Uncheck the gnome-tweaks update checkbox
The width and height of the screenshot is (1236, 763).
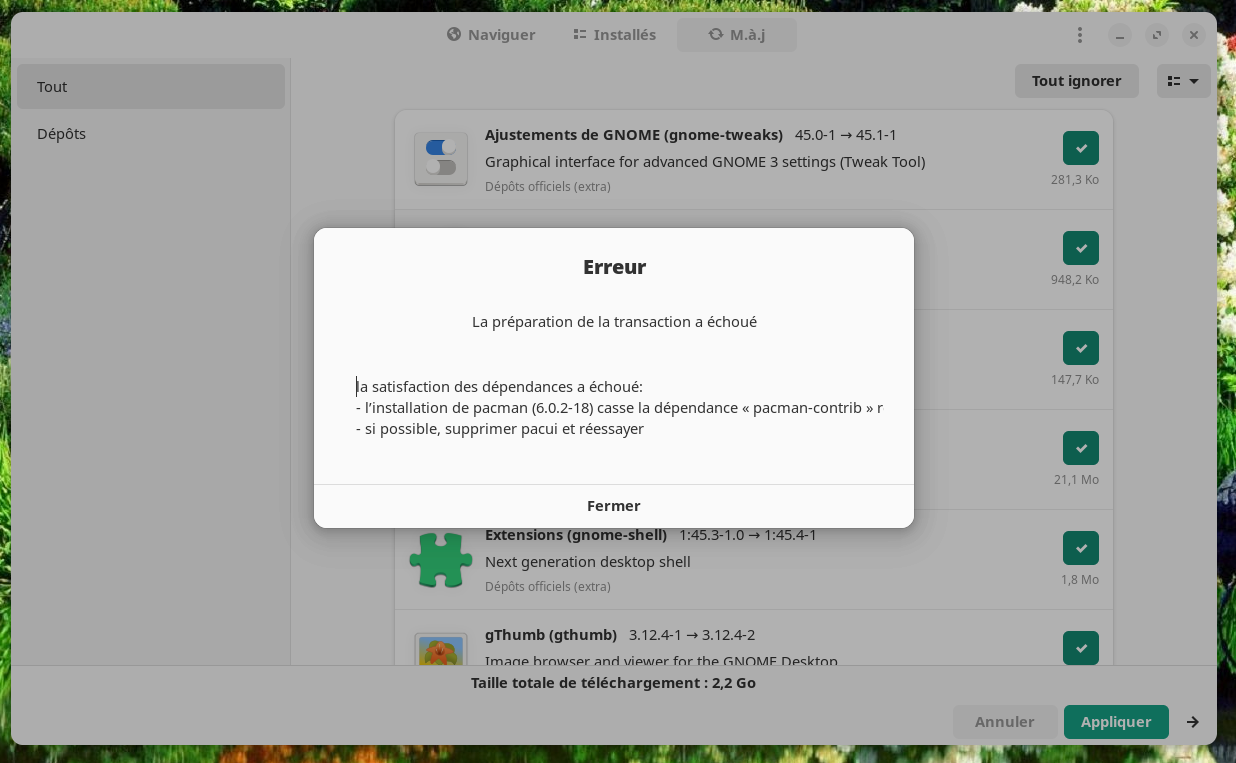[1081, 148]
